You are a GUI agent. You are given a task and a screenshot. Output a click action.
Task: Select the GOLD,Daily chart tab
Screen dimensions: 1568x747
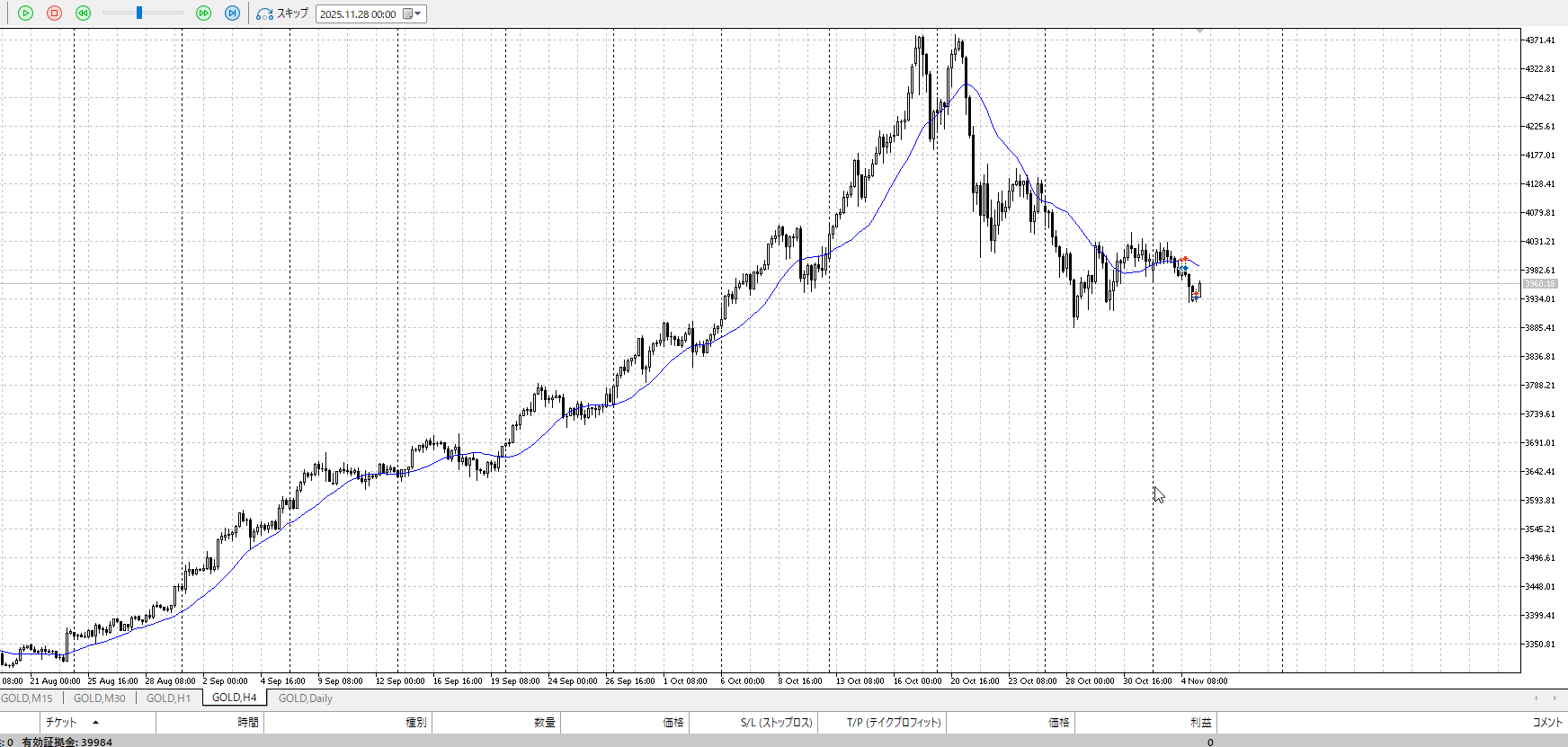305,698
